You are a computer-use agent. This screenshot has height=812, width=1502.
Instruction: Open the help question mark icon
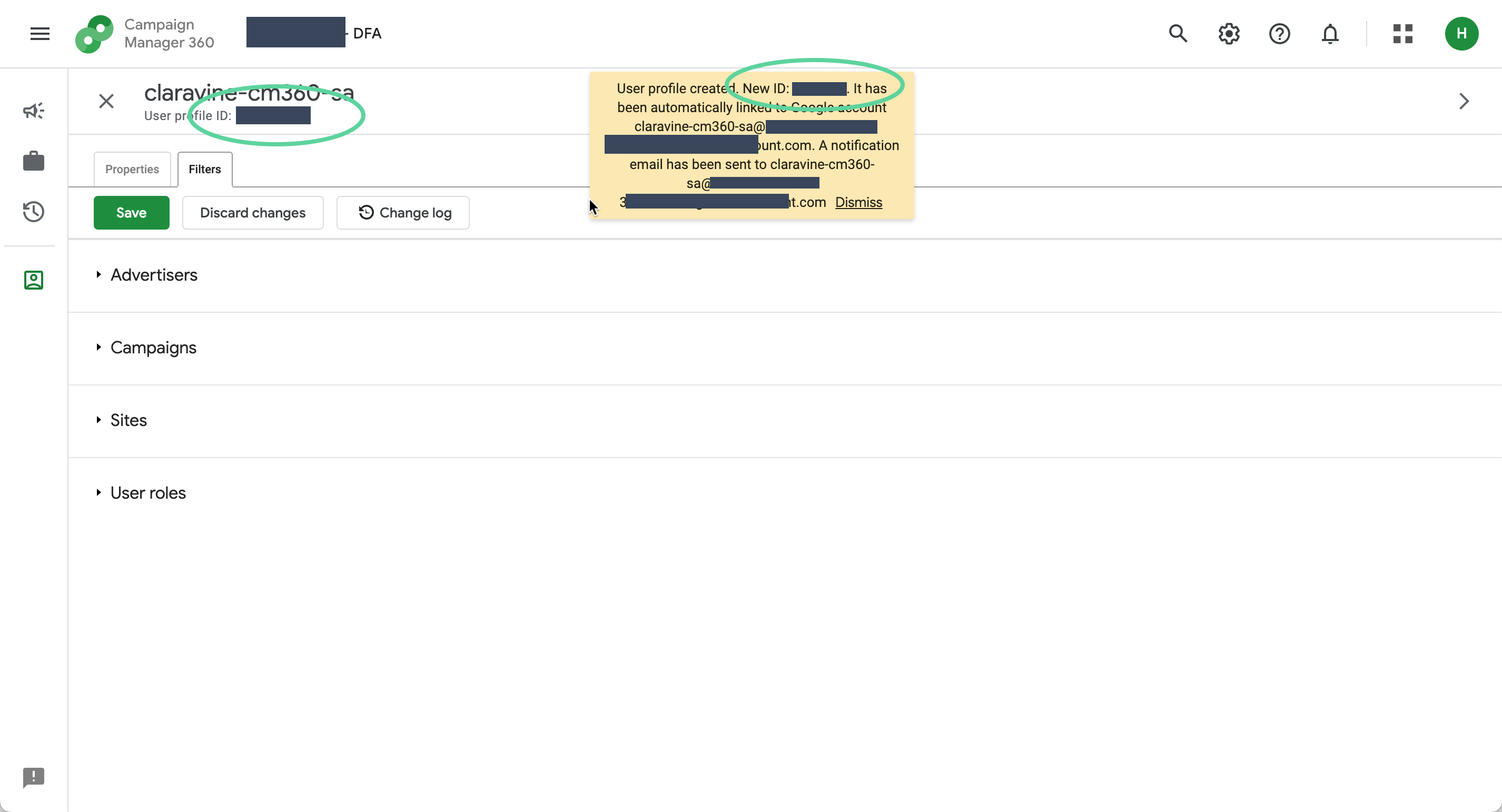pyautogui.click(x=1279, y=34)
